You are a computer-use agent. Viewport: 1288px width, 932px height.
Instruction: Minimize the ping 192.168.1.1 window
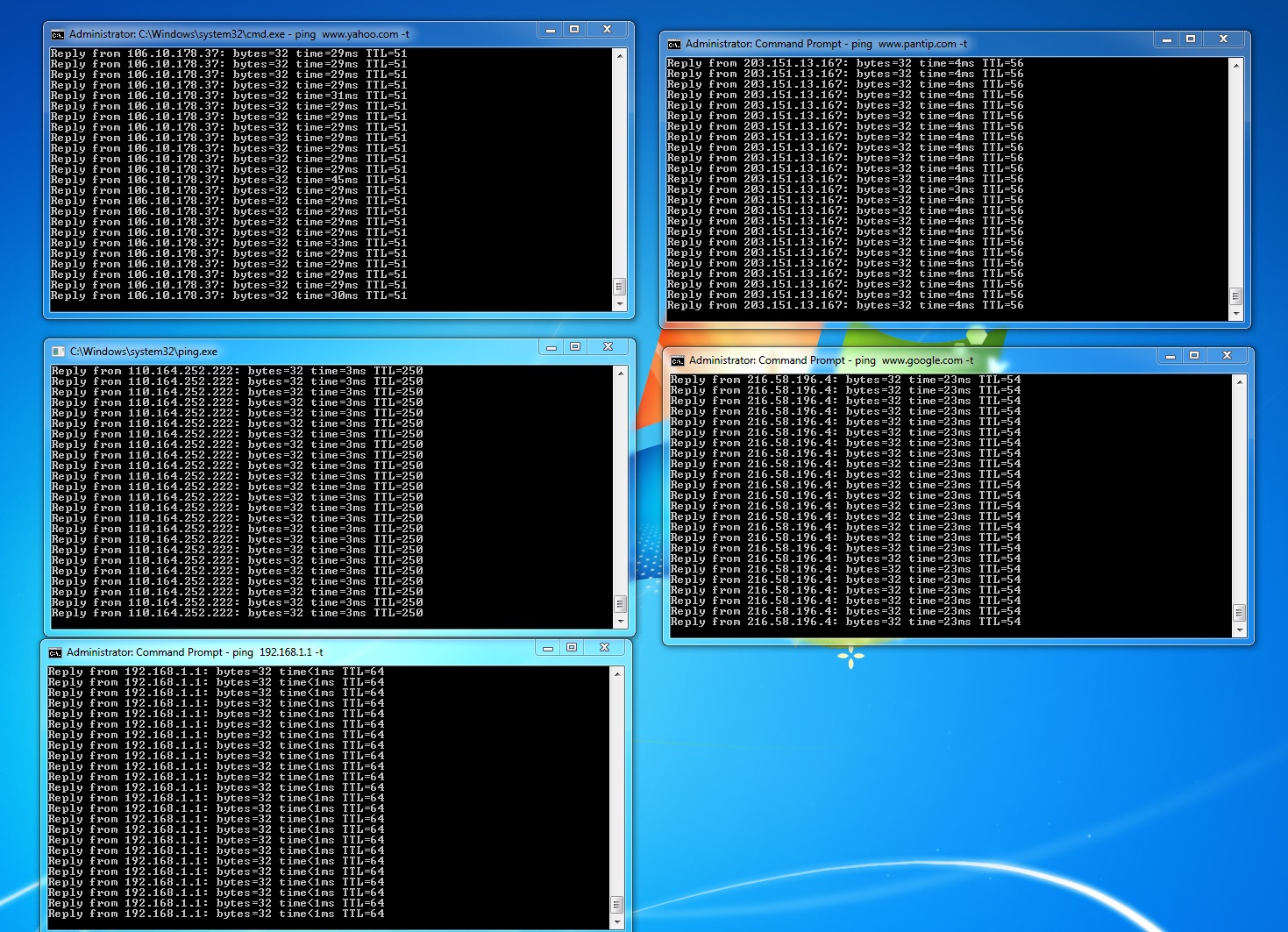[x=548, y=648]
